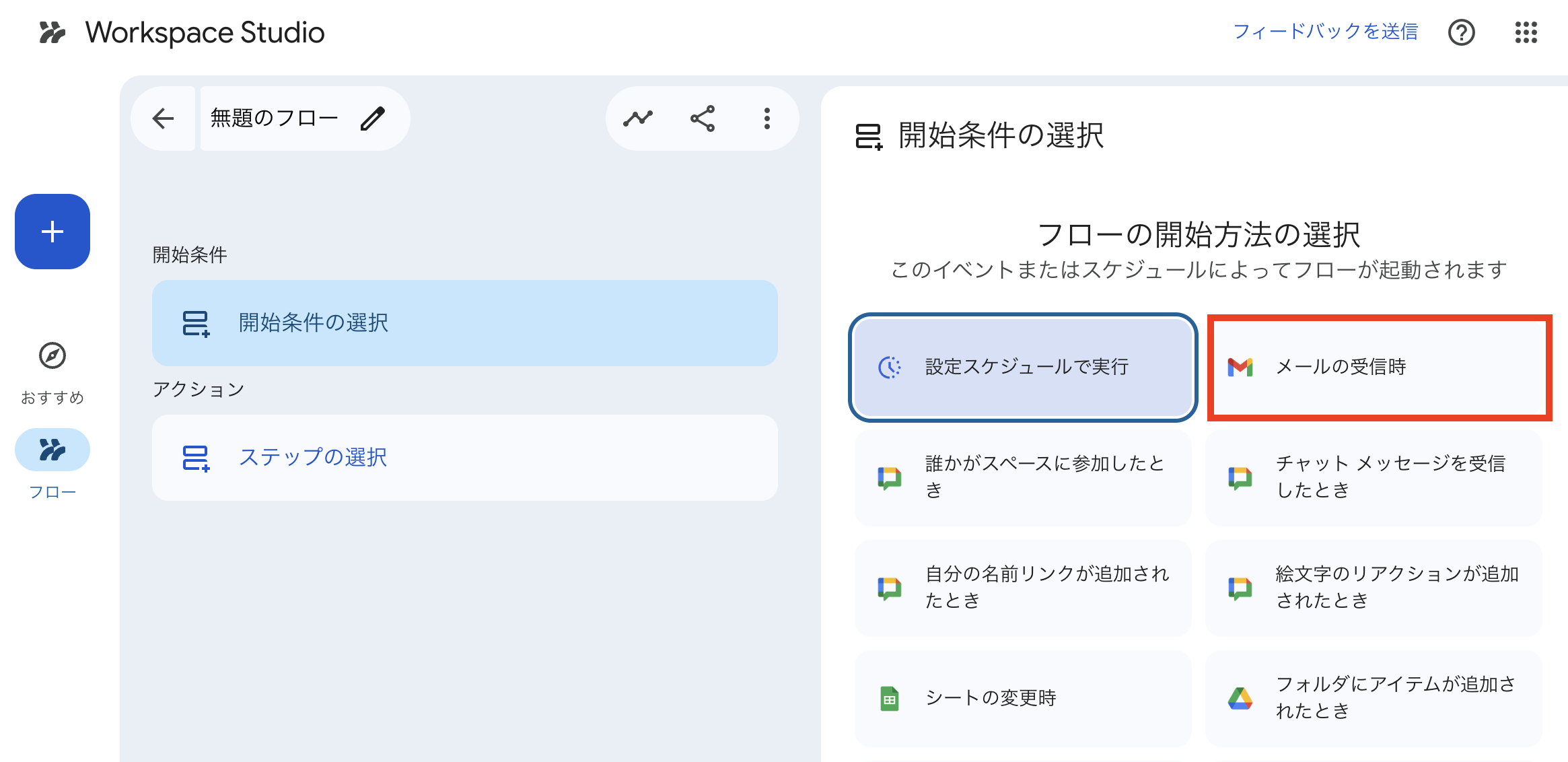
Task: Open the activity graph icon
Action: (x=638, y=118)
